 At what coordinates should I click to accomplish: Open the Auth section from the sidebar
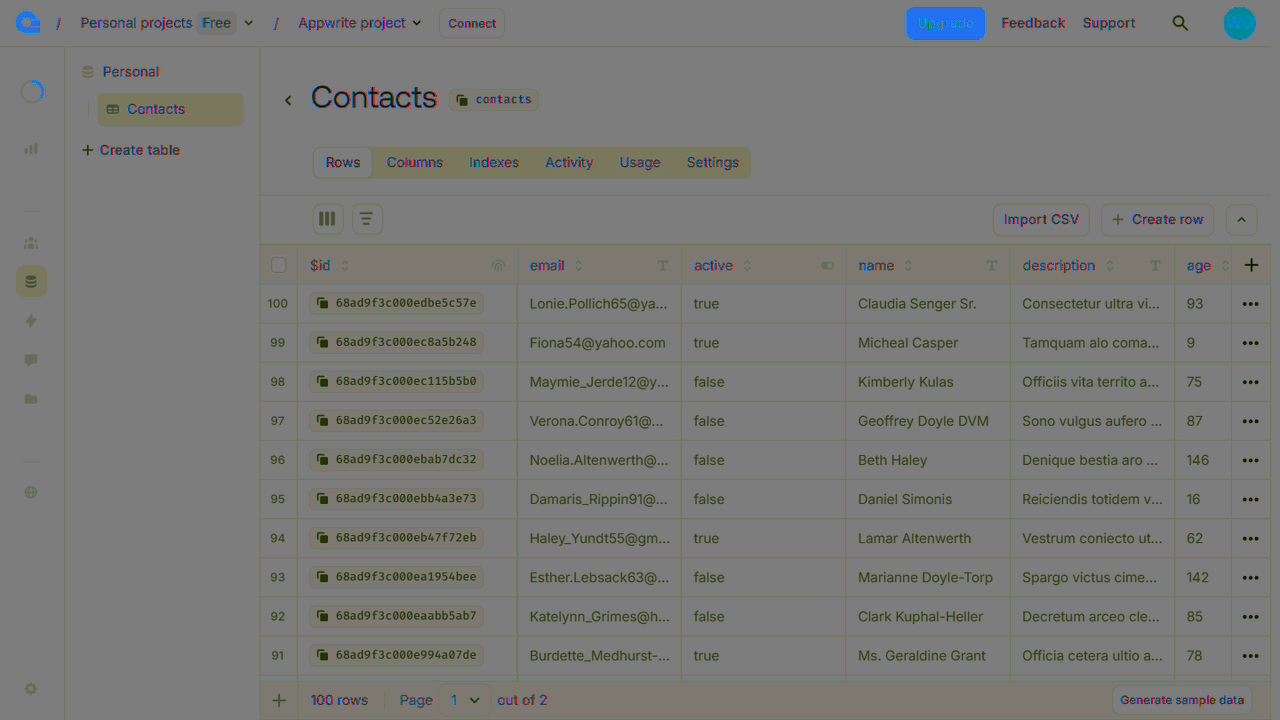tap(31, 243)
